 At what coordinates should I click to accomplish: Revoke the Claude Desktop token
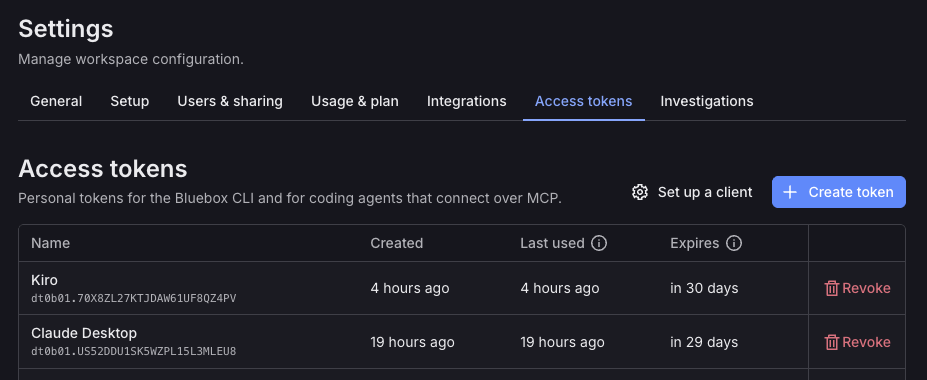point(857,342)
